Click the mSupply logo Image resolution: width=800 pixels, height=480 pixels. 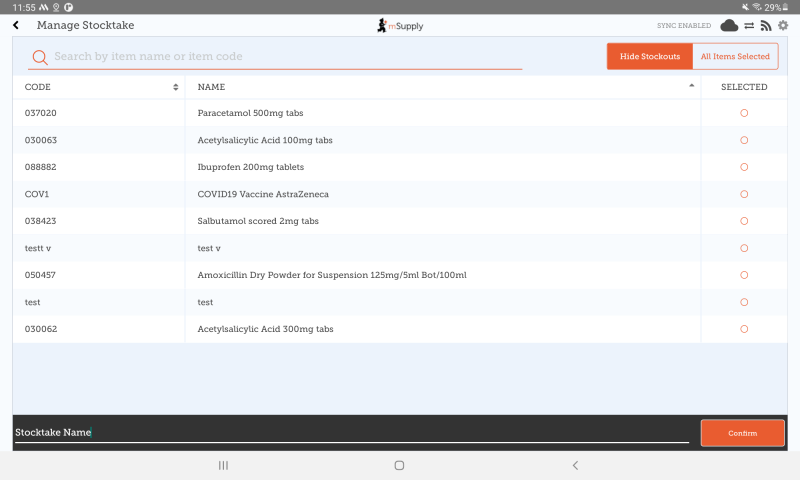pos(400,25)
